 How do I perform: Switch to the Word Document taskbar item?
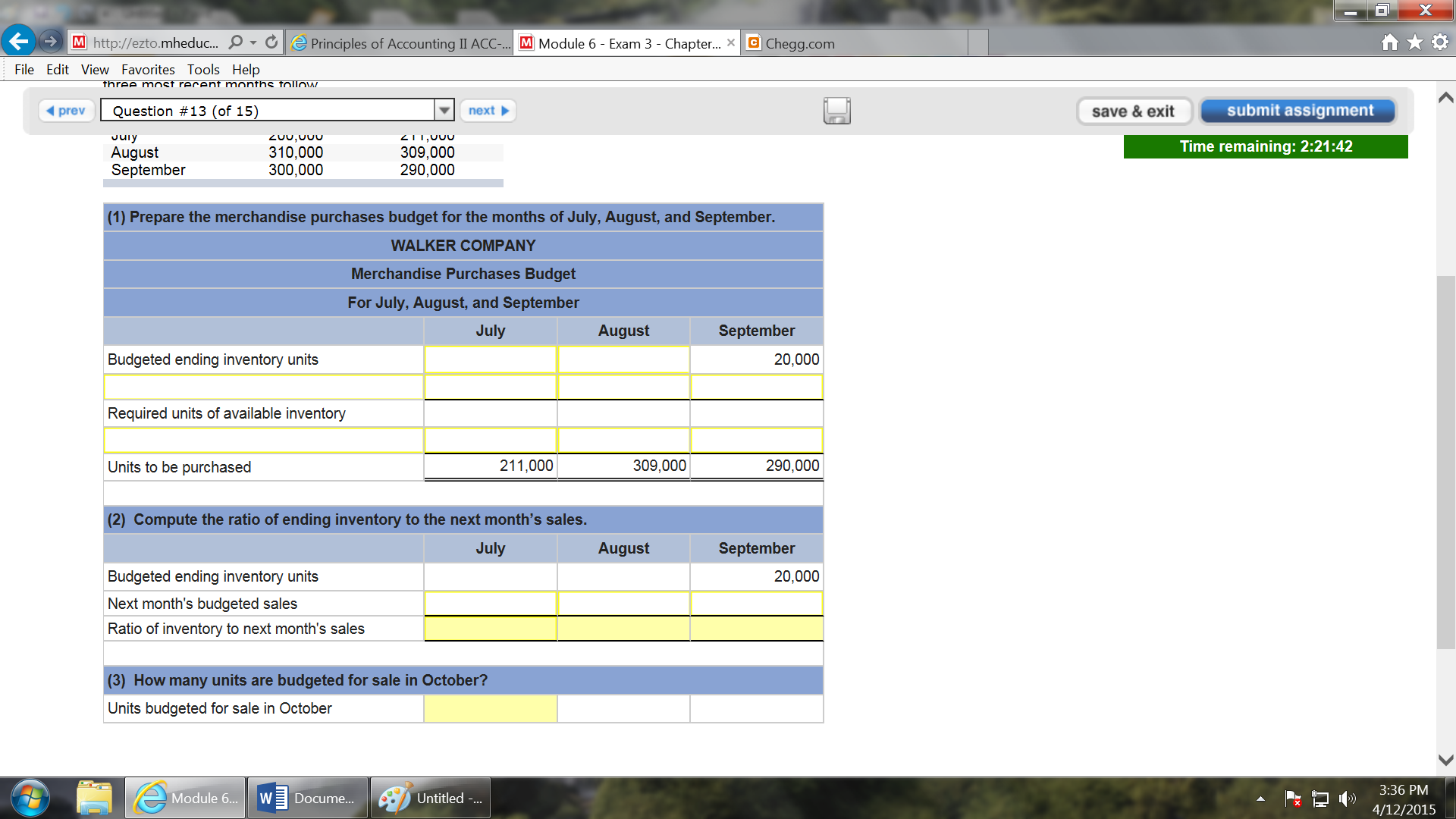point(308,798)
